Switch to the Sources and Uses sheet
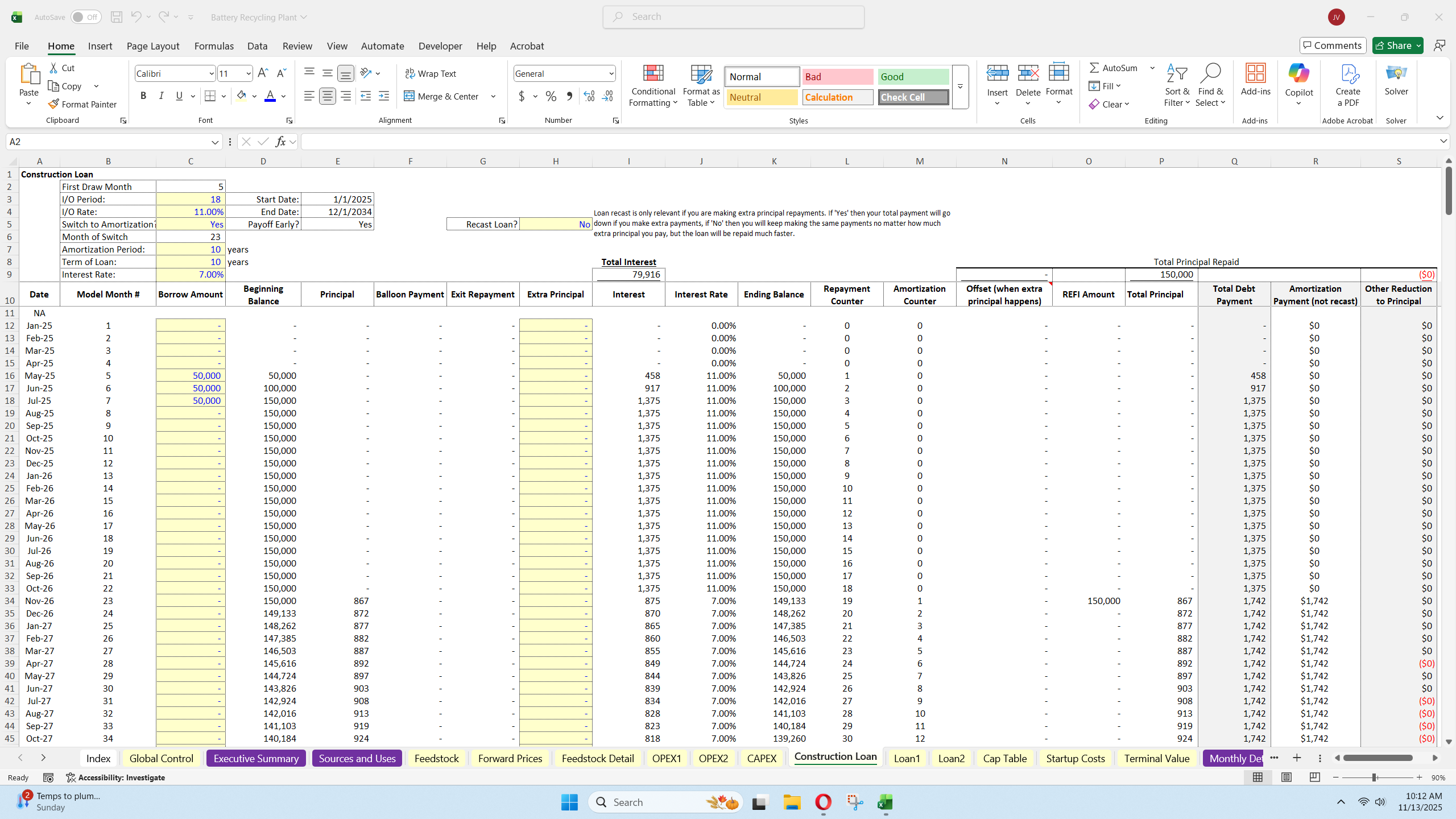The width and height of the screenshot is (1456, 819). tap(357, 758)
